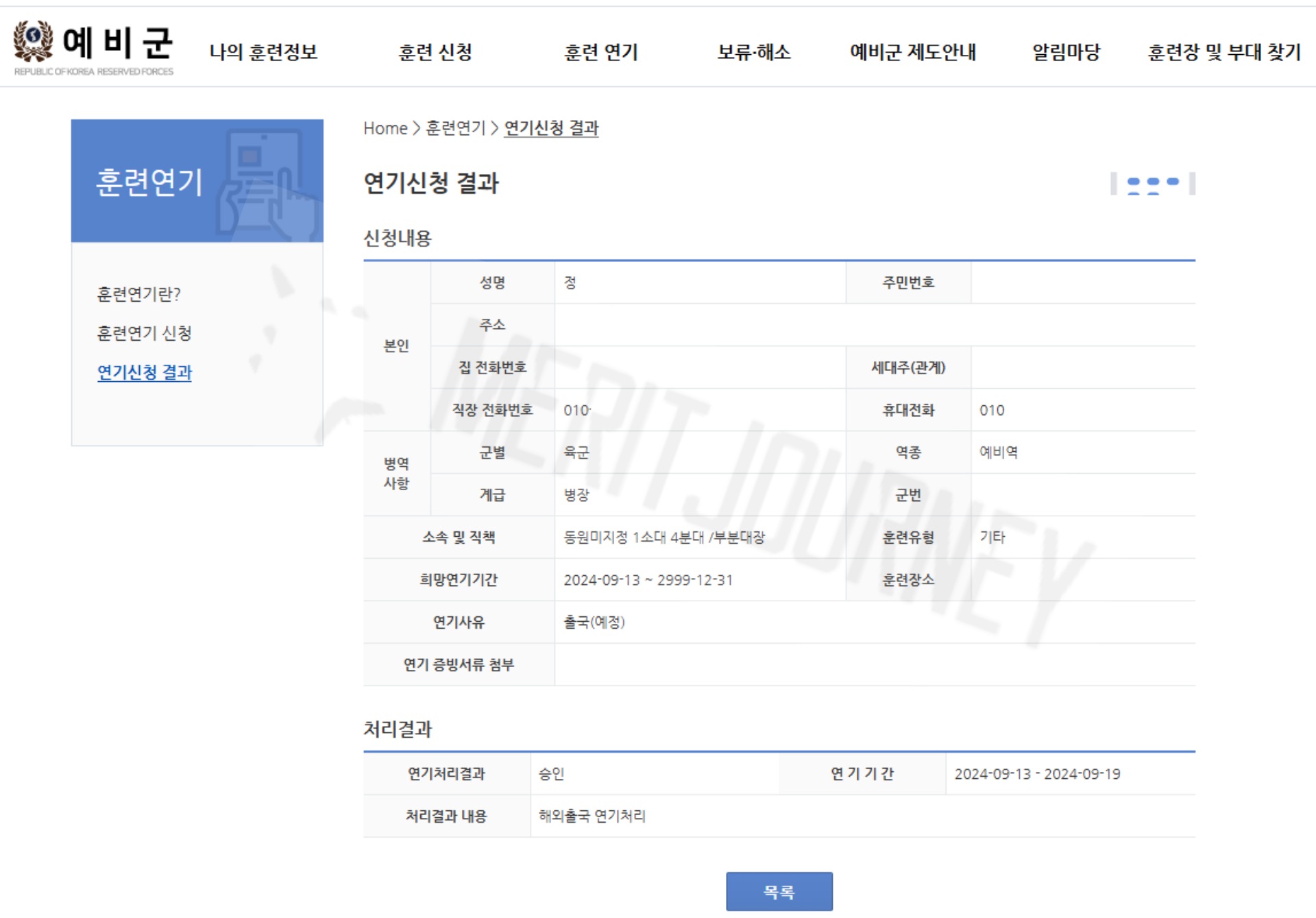
Task: Open the 알림마당 menu
Action: (1066, 52)
